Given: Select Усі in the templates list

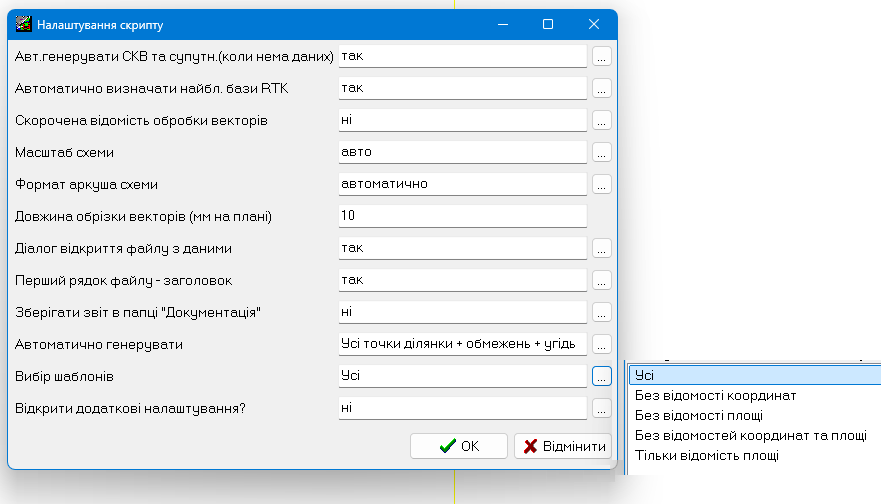Looking at the screenshot, I should point(755,375).
